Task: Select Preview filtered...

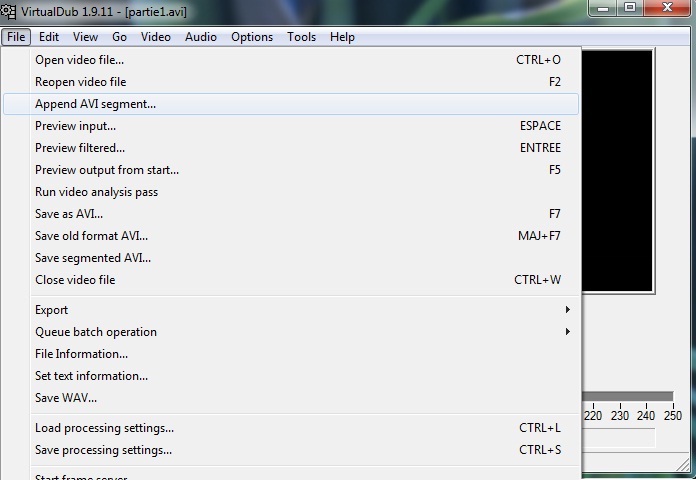Action: [291, 148]
